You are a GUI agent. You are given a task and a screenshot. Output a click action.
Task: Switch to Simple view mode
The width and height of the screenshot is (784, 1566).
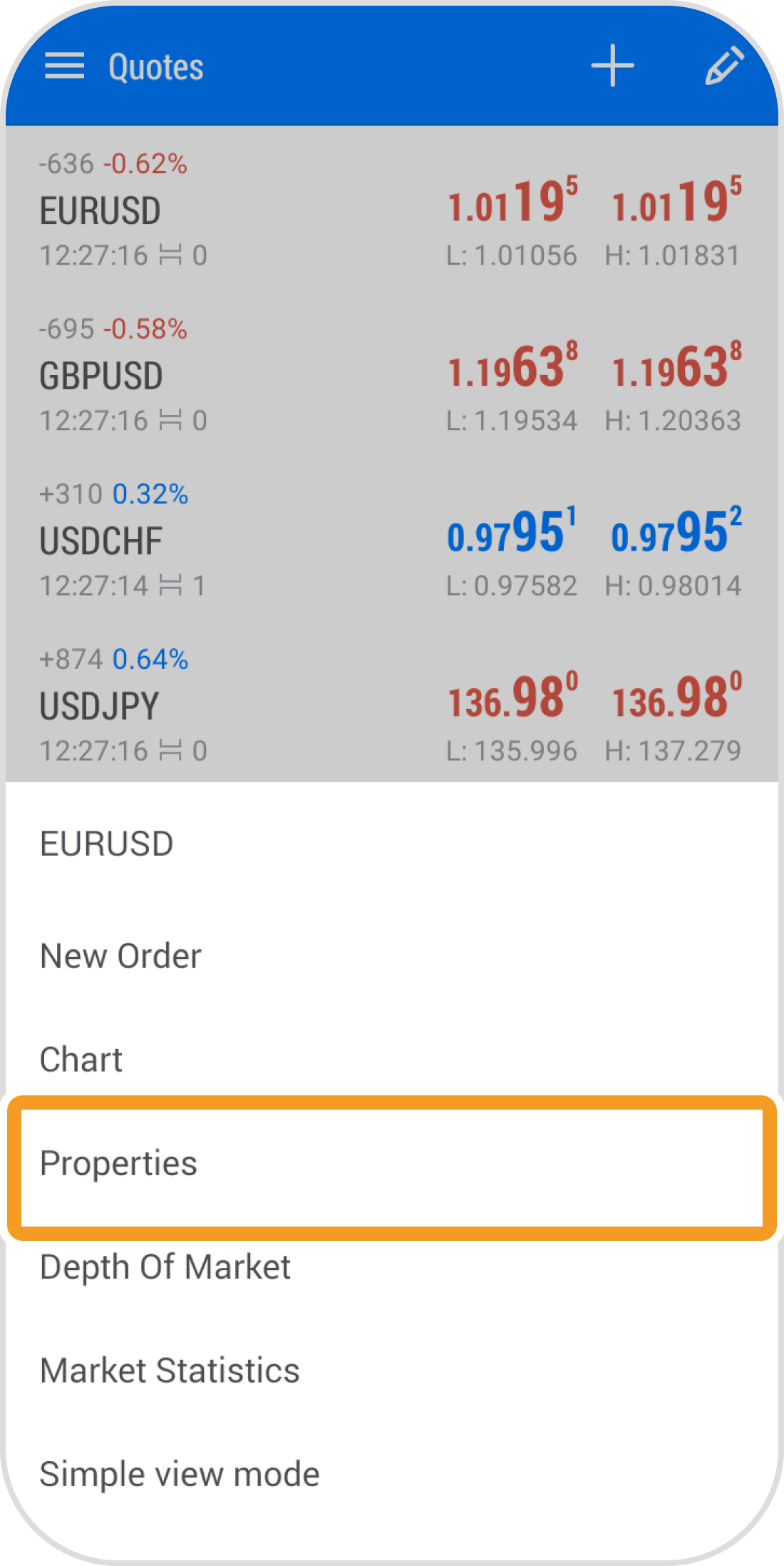click(180, 1475)
